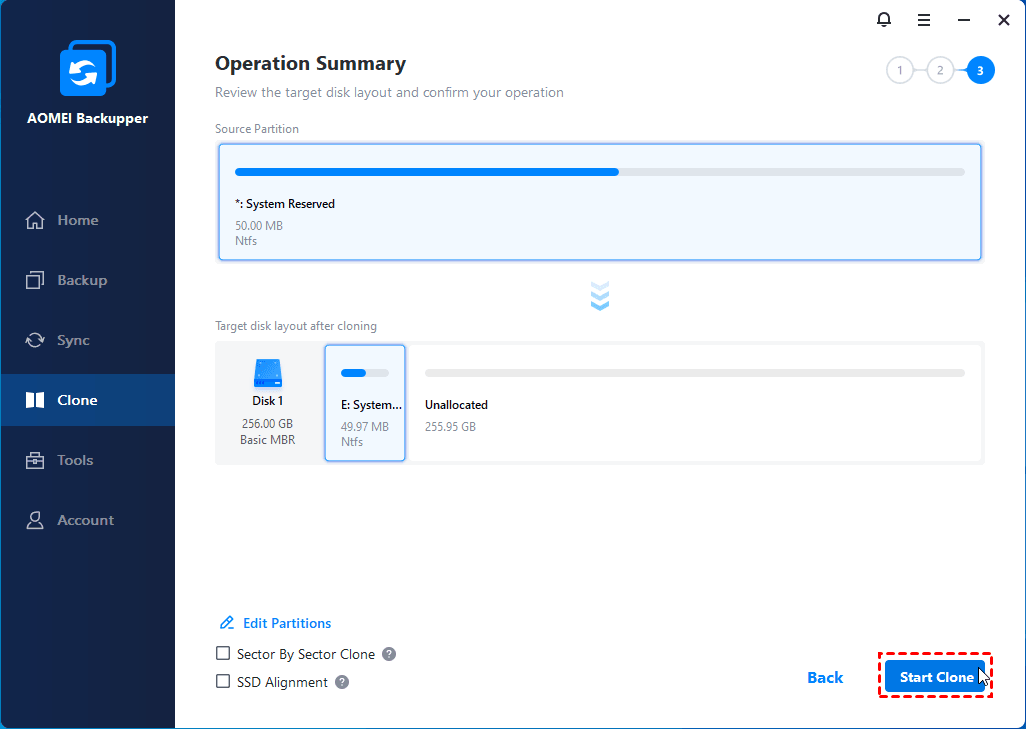
Task: Go Back to previous step
Action: pos(824,677)
